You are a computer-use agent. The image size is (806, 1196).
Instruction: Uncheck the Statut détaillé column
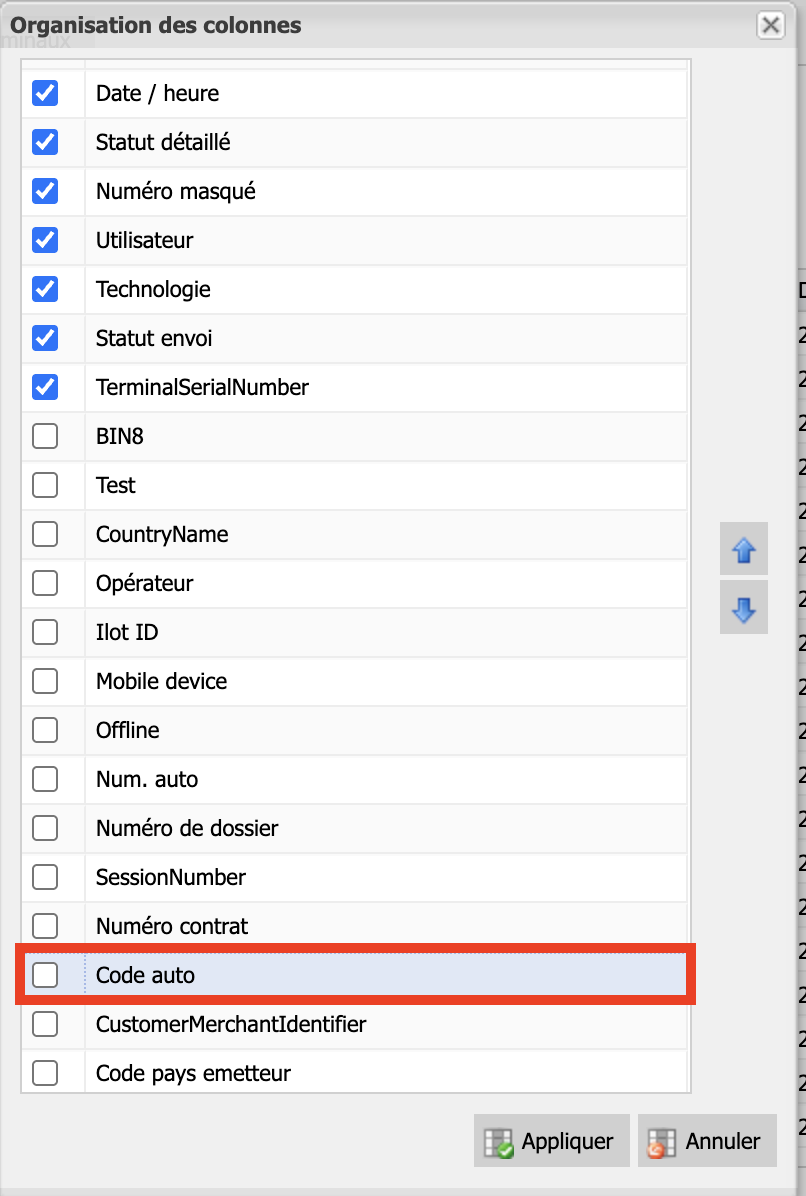coord(45,142)
